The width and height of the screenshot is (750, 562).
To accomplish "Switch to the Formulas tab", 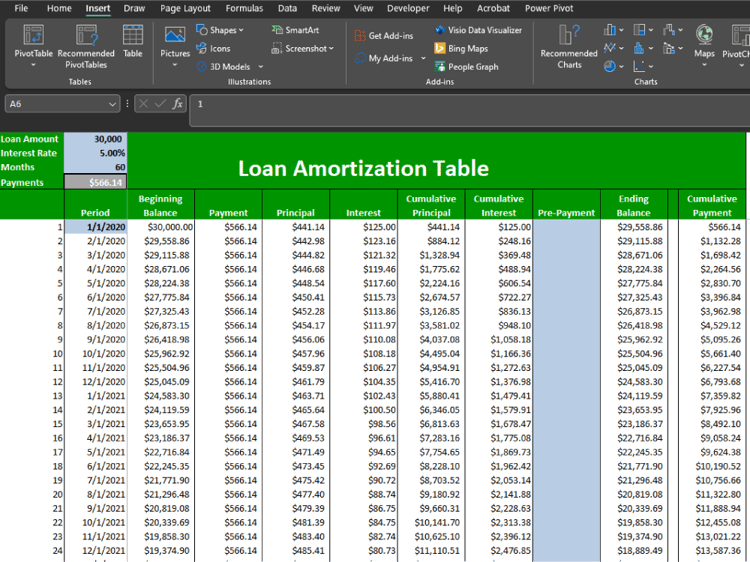I will click(244, 8).
